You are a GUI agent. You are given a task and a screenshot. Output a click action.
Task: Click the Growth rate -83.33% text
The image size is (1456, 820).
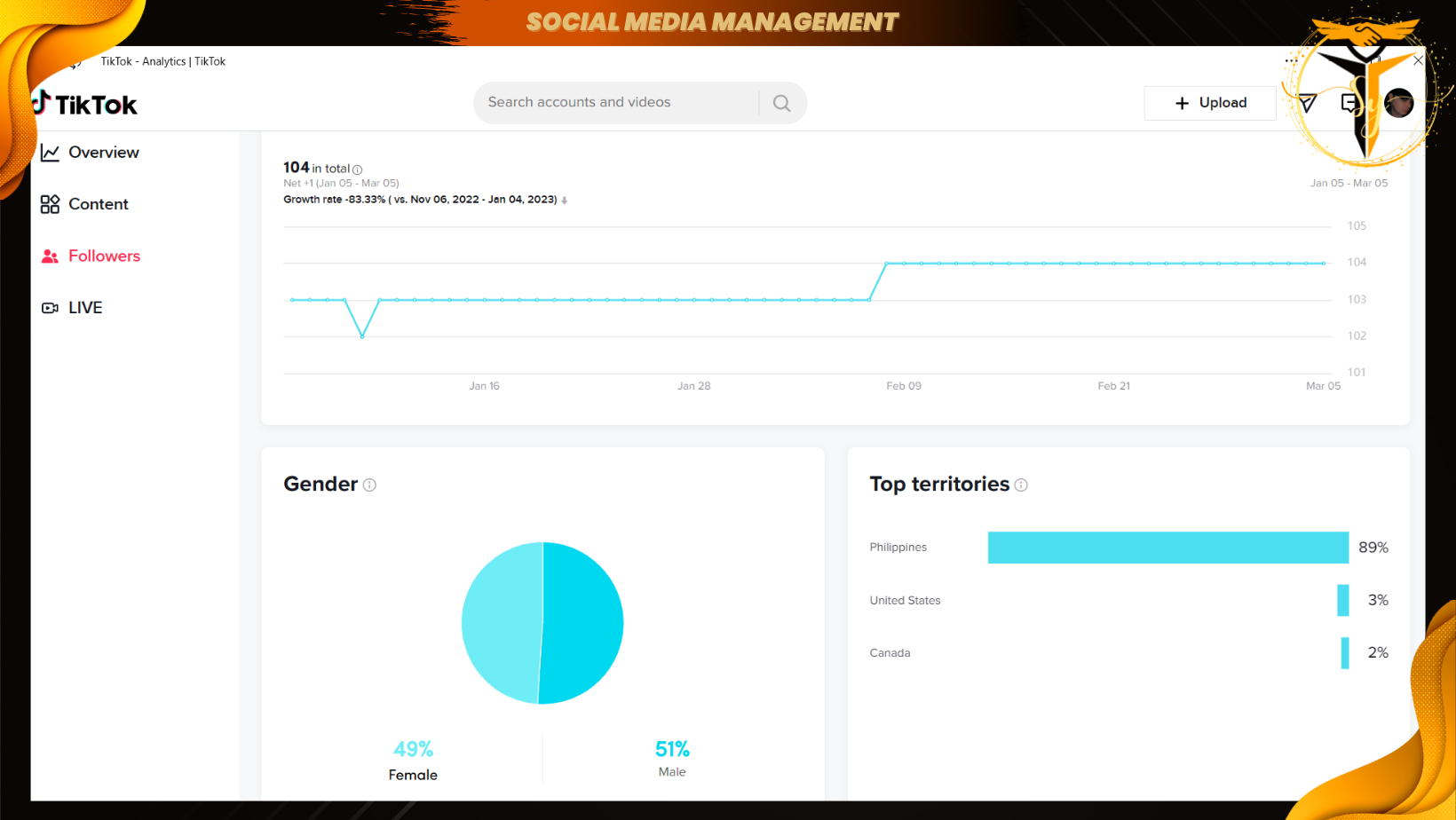420,200
